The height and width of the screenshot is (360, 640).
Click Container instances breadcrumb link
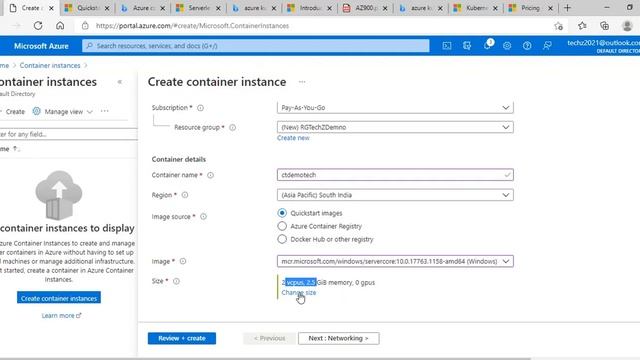tap(50, 65)
